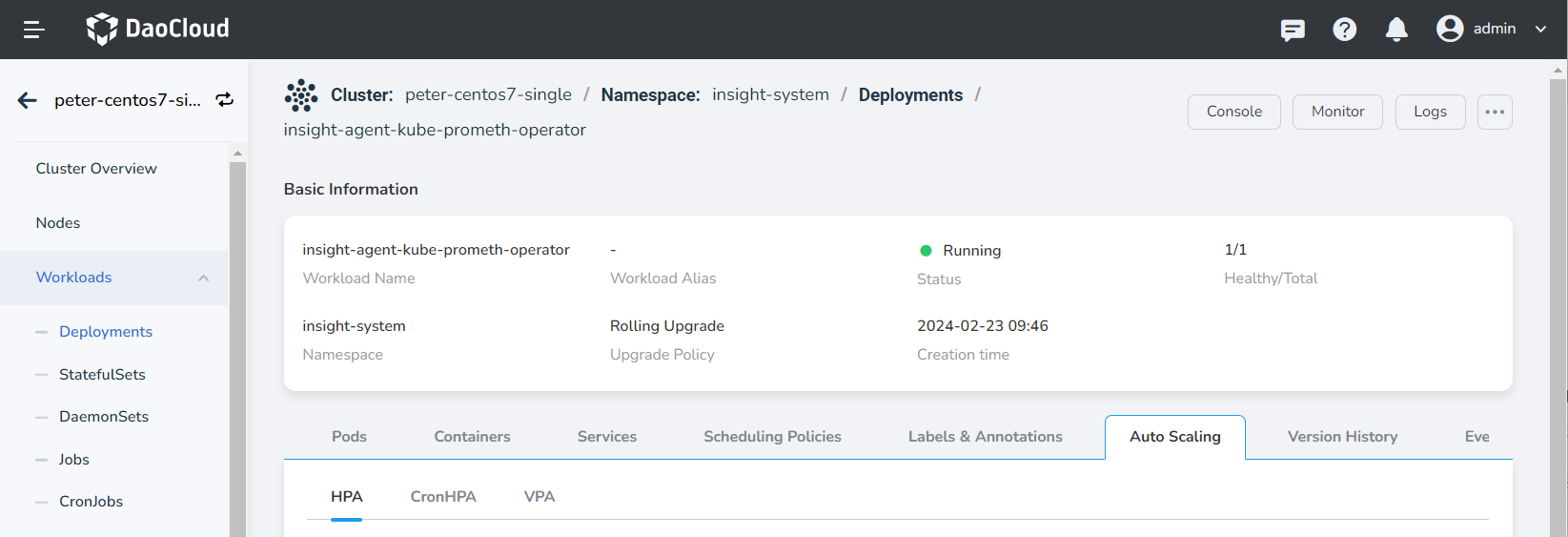Screen dimensions: 1568x537
Task: Collapse the Workloads sidebar section
Action: pos(203,278)
